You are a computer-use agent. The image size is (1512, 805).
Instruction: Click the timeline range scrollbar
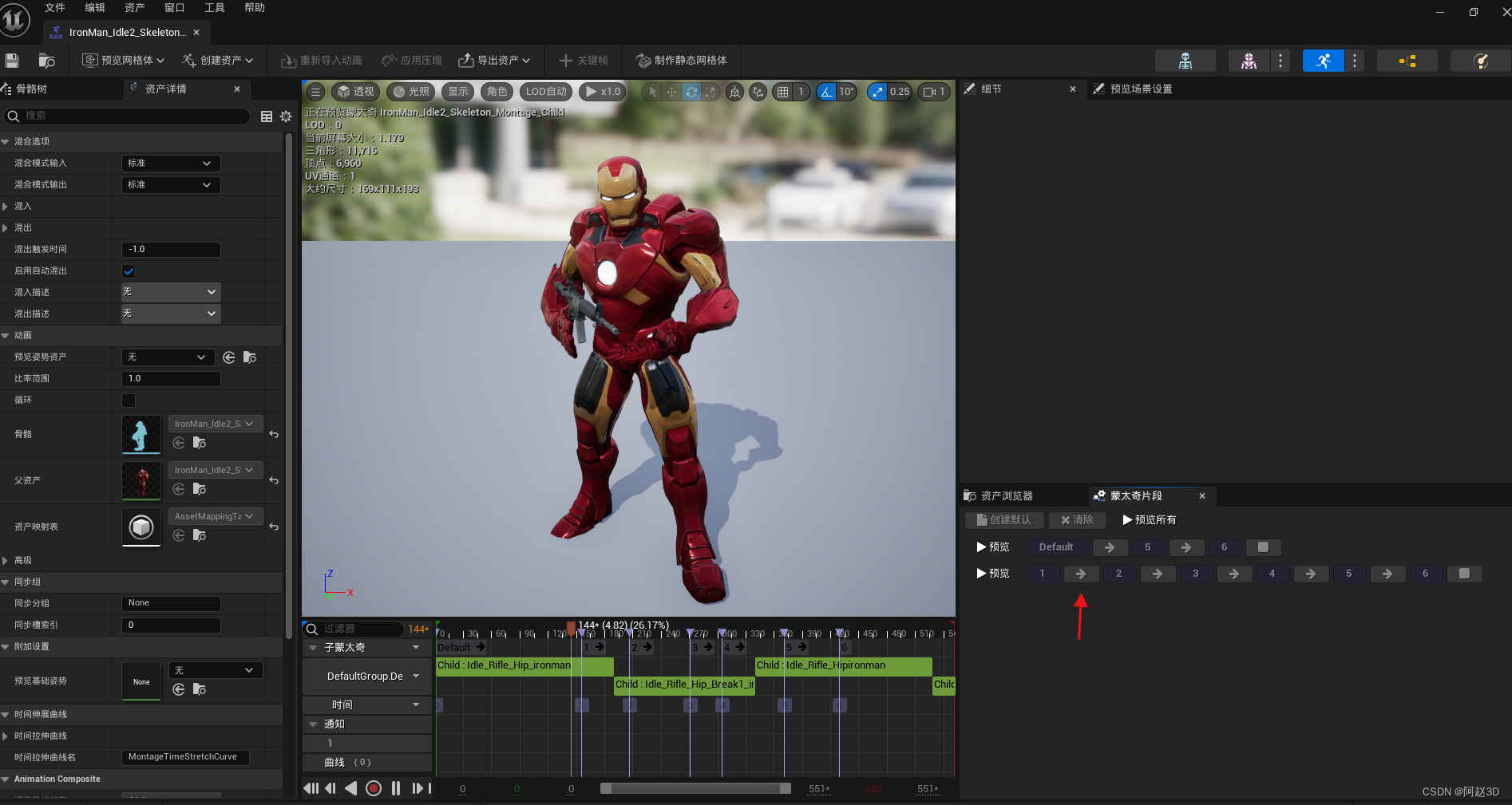coord(695,788)
